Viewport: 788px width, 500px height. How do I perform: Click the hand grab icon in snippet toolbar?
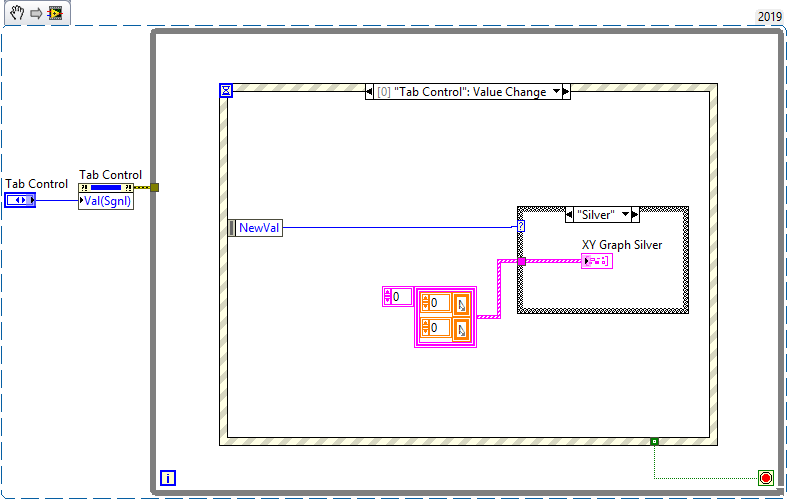(17, 13)
